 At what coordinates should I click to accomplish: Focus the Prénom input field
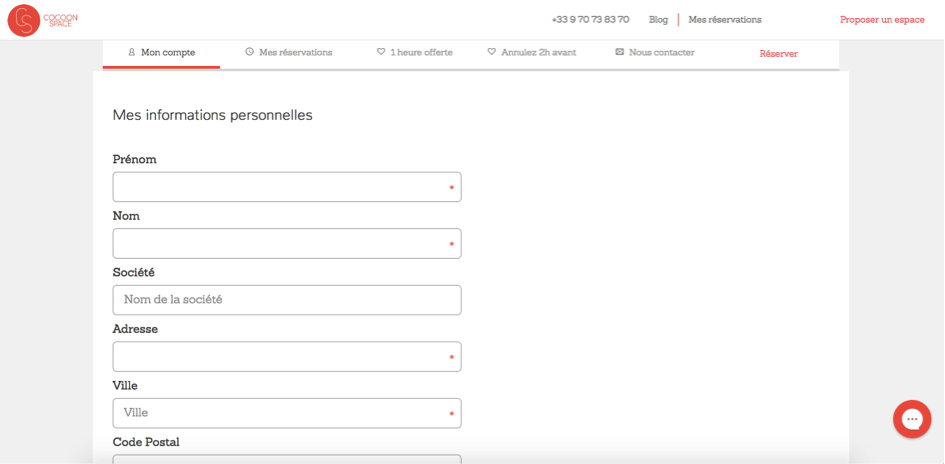[287, 187]
